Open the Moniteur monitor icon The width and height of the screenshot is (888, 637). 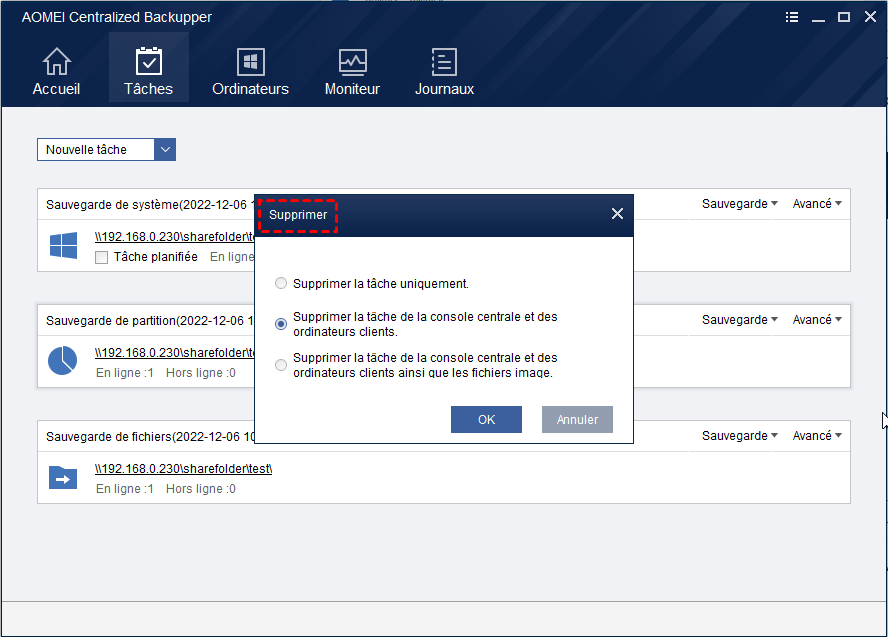tap(352, 62)
